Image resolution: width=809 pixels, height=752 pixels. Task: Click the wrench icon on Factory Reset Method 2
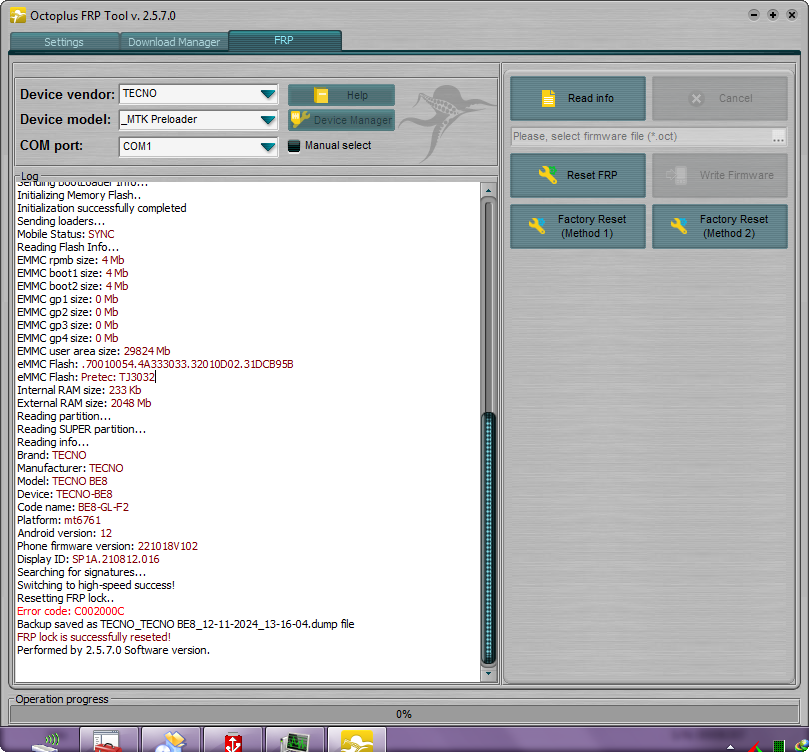[678, 225]
